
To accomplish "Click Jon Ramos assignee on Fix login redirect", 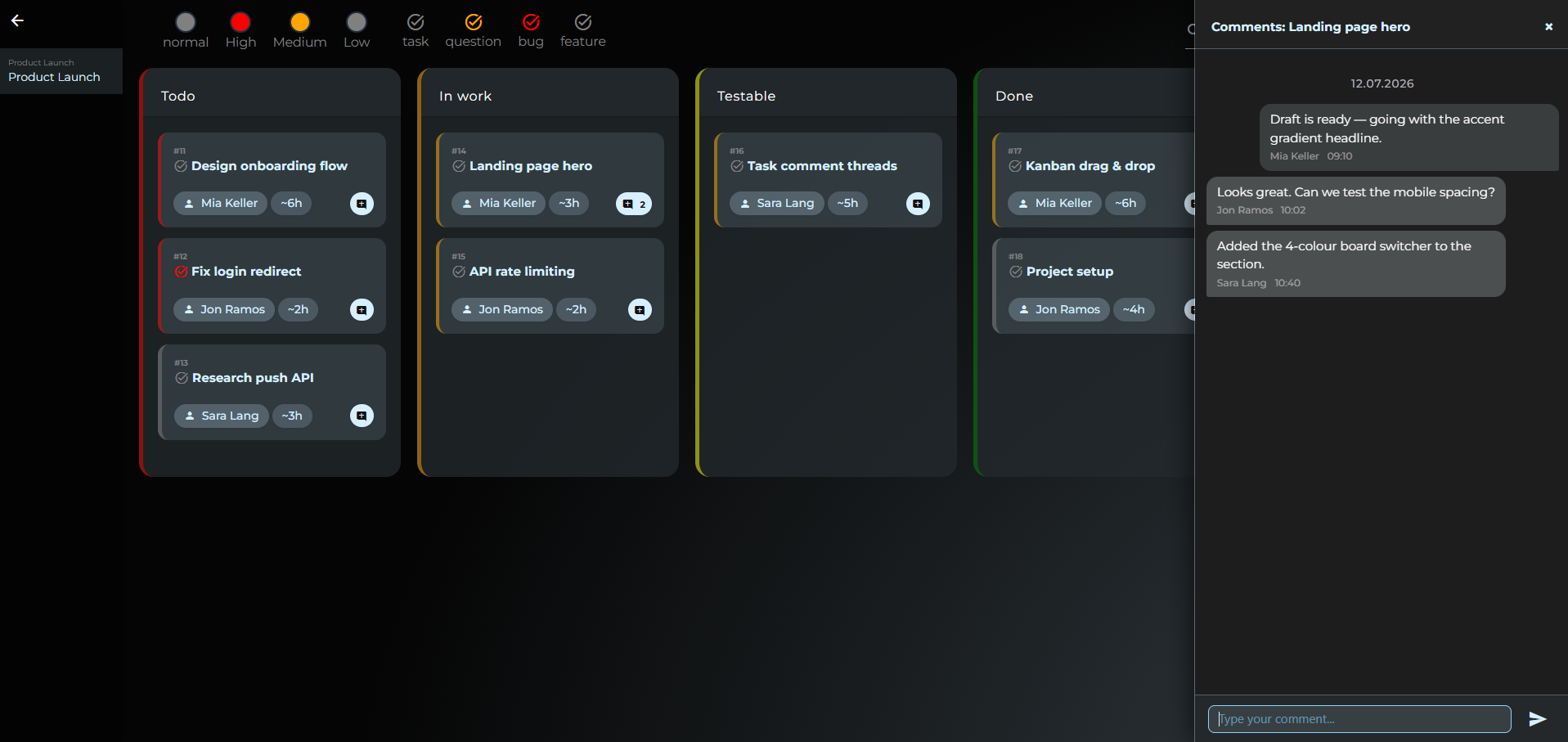I will (223, 309).
